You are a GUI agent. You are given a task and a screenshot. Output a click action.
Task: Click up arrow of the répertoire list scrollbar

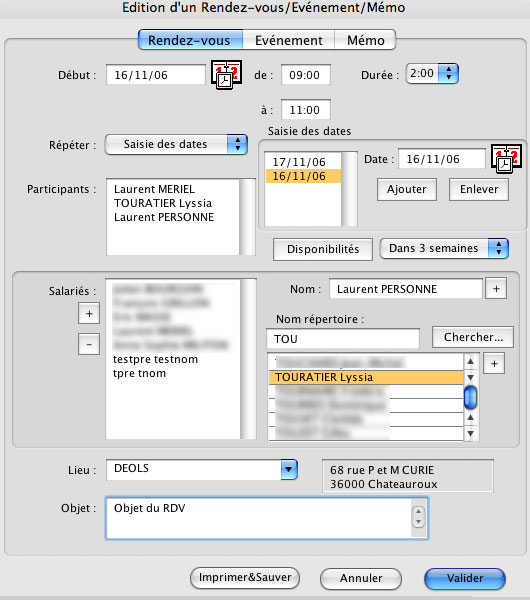coord(471,361)
